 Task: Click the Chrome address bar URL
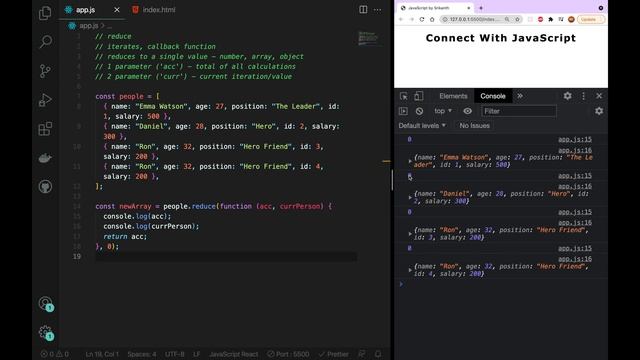click(x=475, y=19)
